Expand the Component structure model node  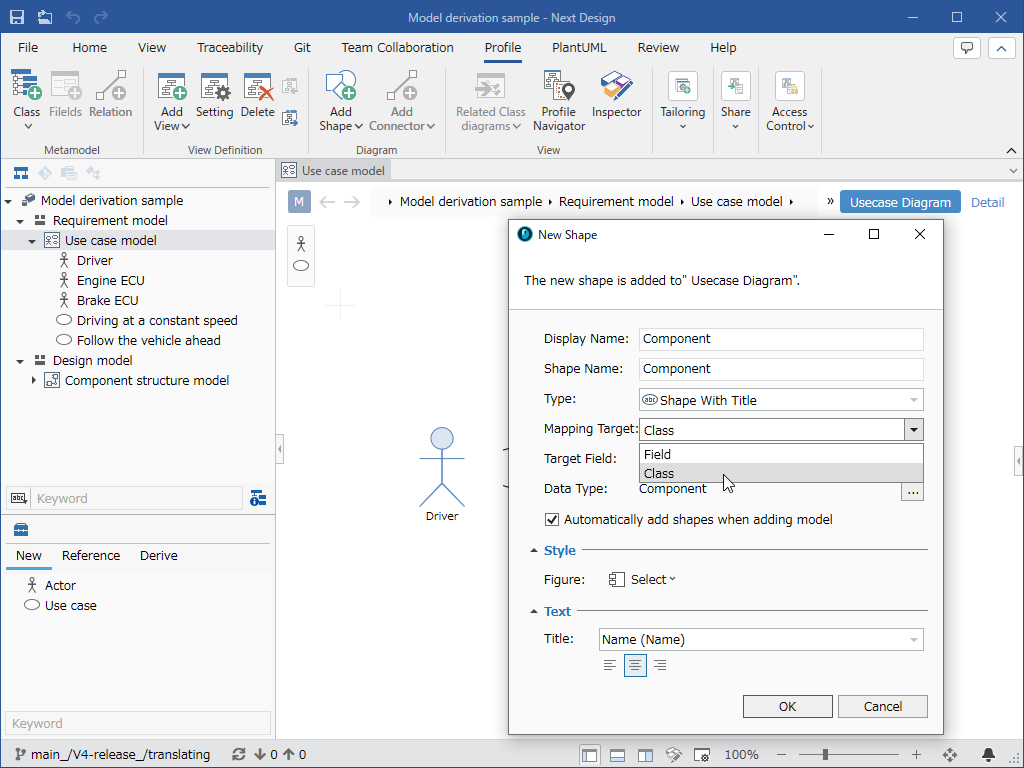33,380
